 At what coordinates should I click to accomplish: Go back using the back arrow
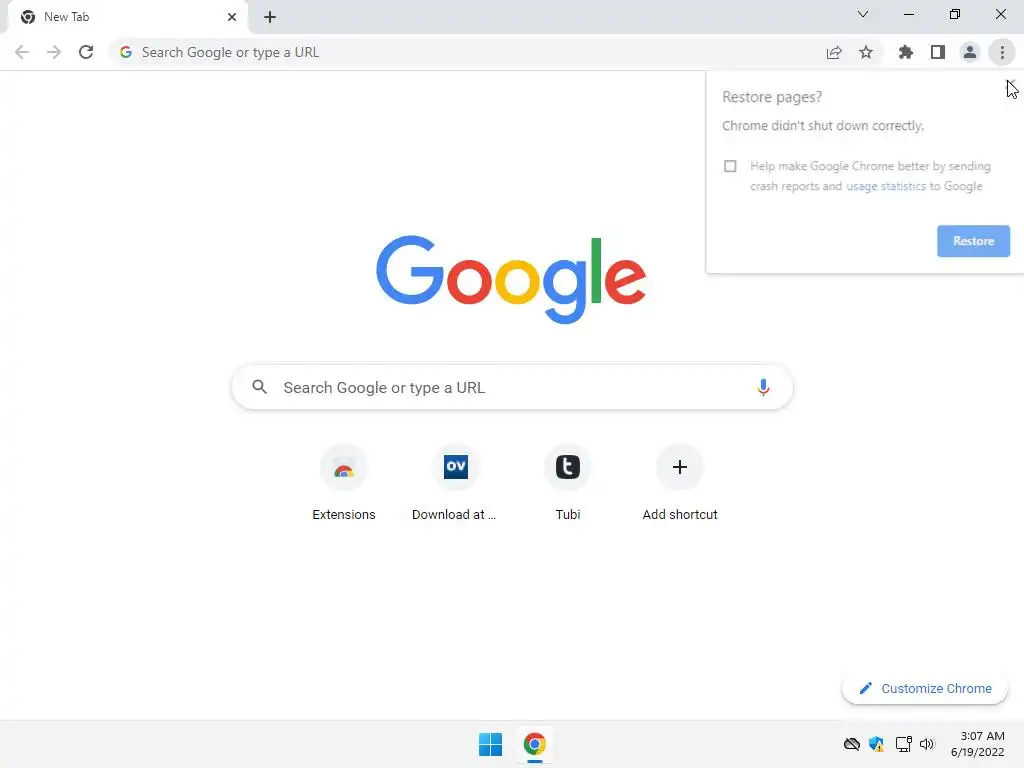pos(22,52)
